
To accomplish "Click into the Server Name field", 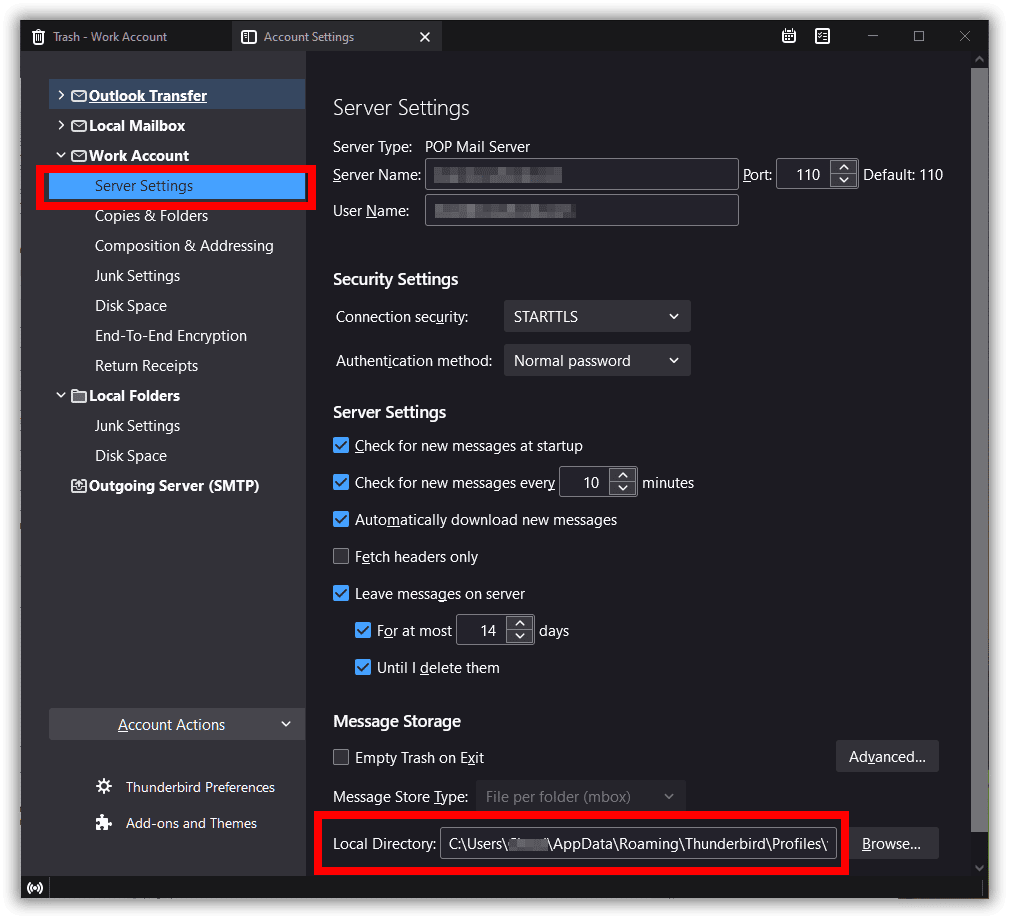I will tap(581, 175).
